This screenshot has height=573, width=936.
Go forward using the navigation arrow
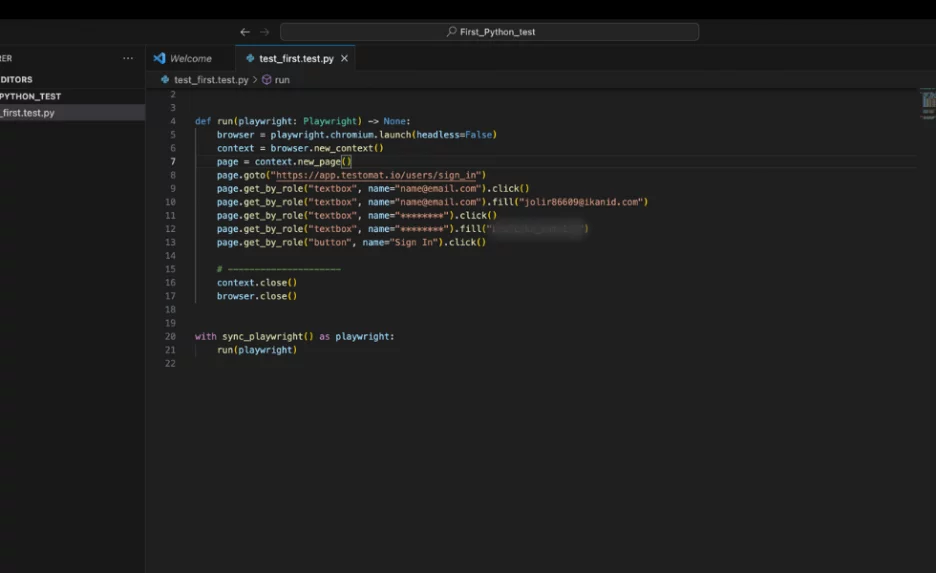(264, 32)
